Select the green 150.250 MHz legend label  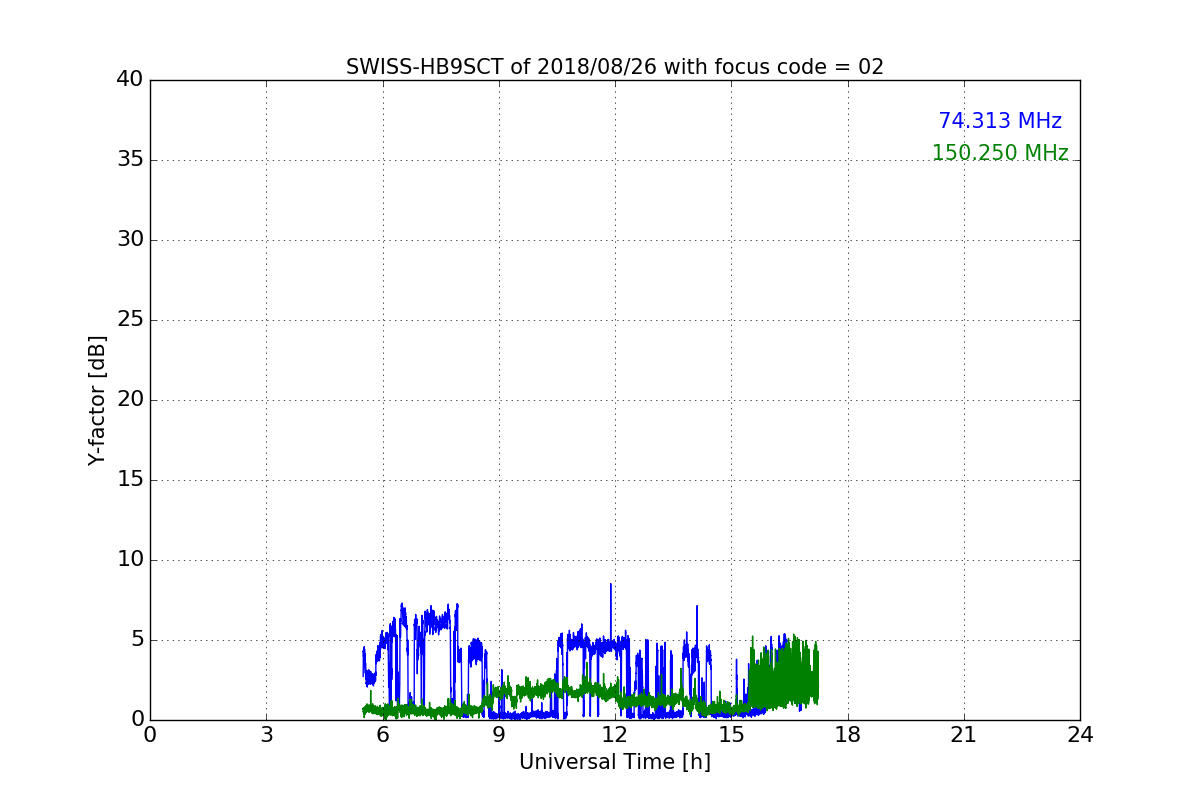tap(1000, 153)
